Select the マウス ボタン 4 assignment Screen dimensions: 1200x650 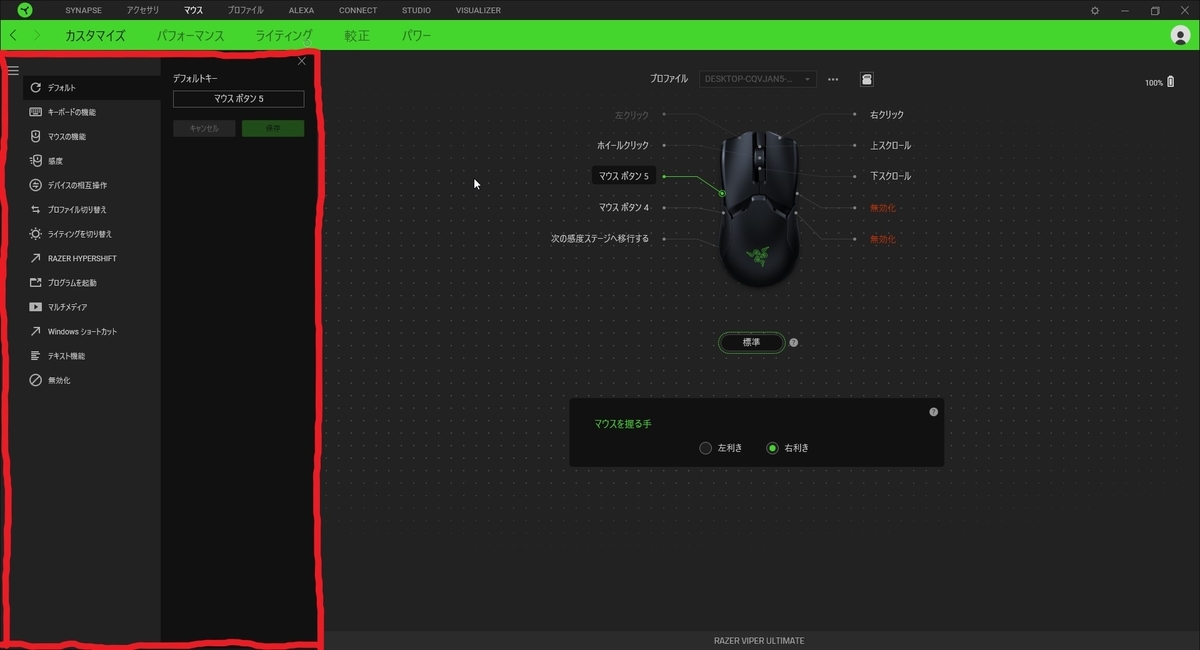tap(624, 207)
